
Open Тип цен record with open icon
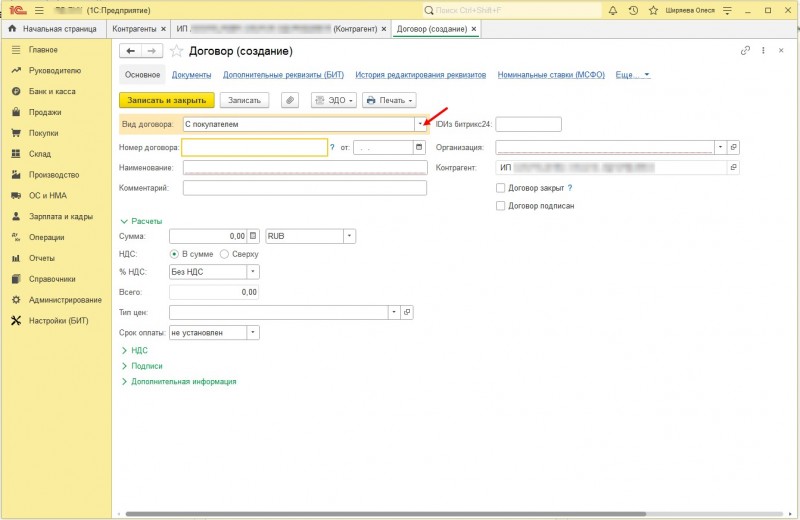click(x=407, y=312)
